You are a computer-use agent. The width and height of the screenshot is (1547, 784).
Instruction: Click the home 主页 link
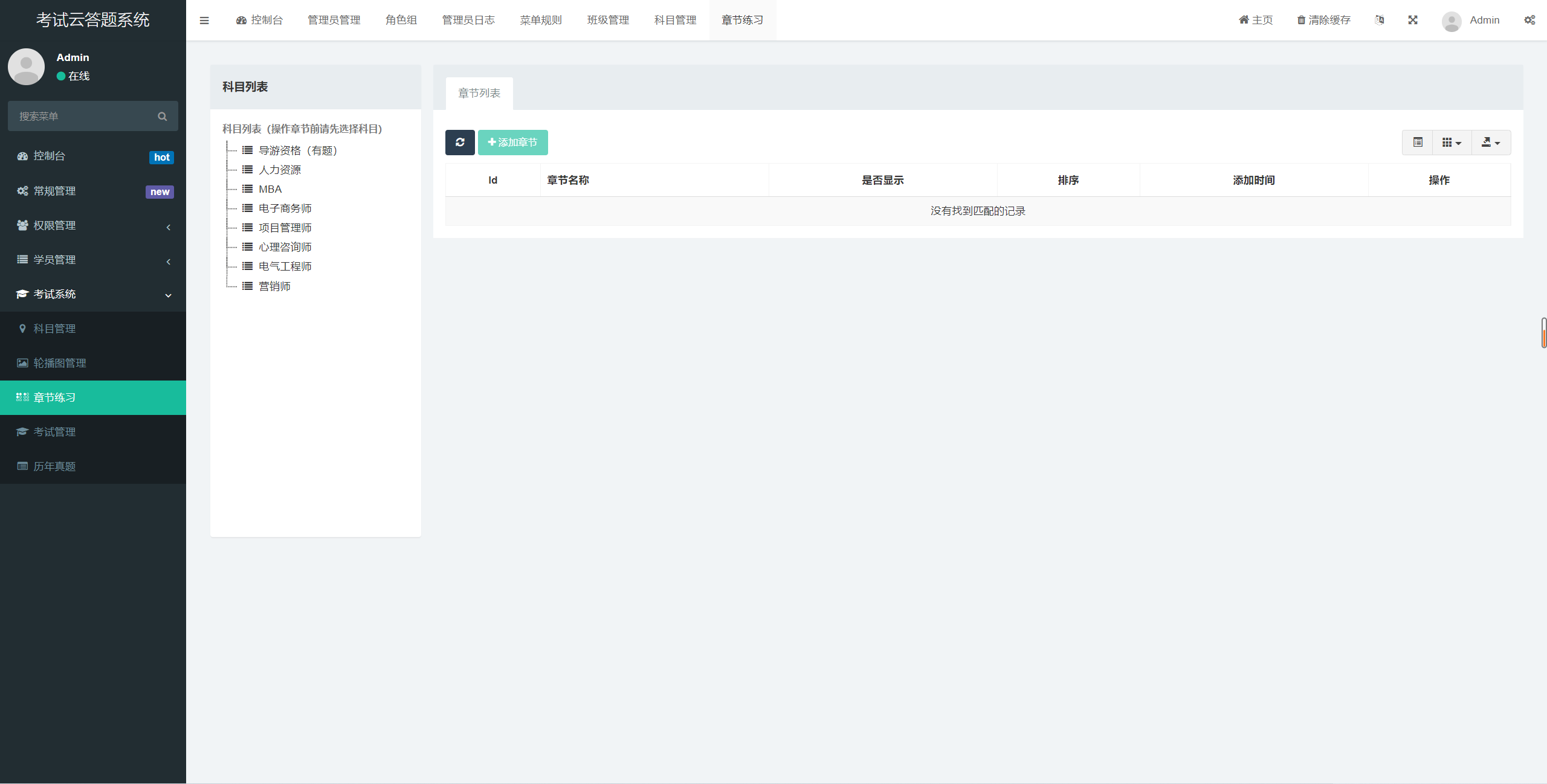pyautogui.click(x=1256, y=20)
